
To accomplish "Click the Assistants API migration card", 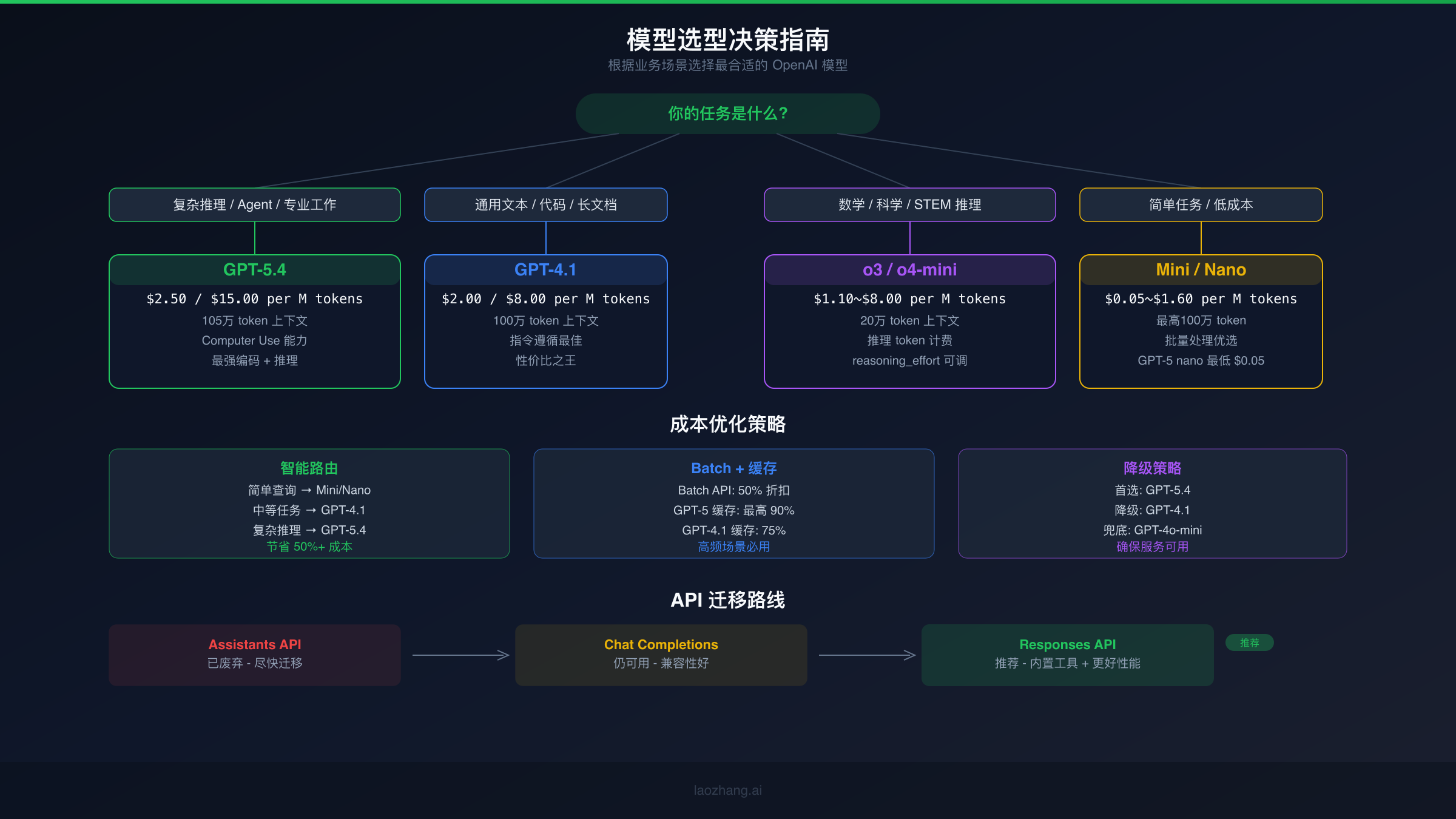I will (x=254, y=655).
